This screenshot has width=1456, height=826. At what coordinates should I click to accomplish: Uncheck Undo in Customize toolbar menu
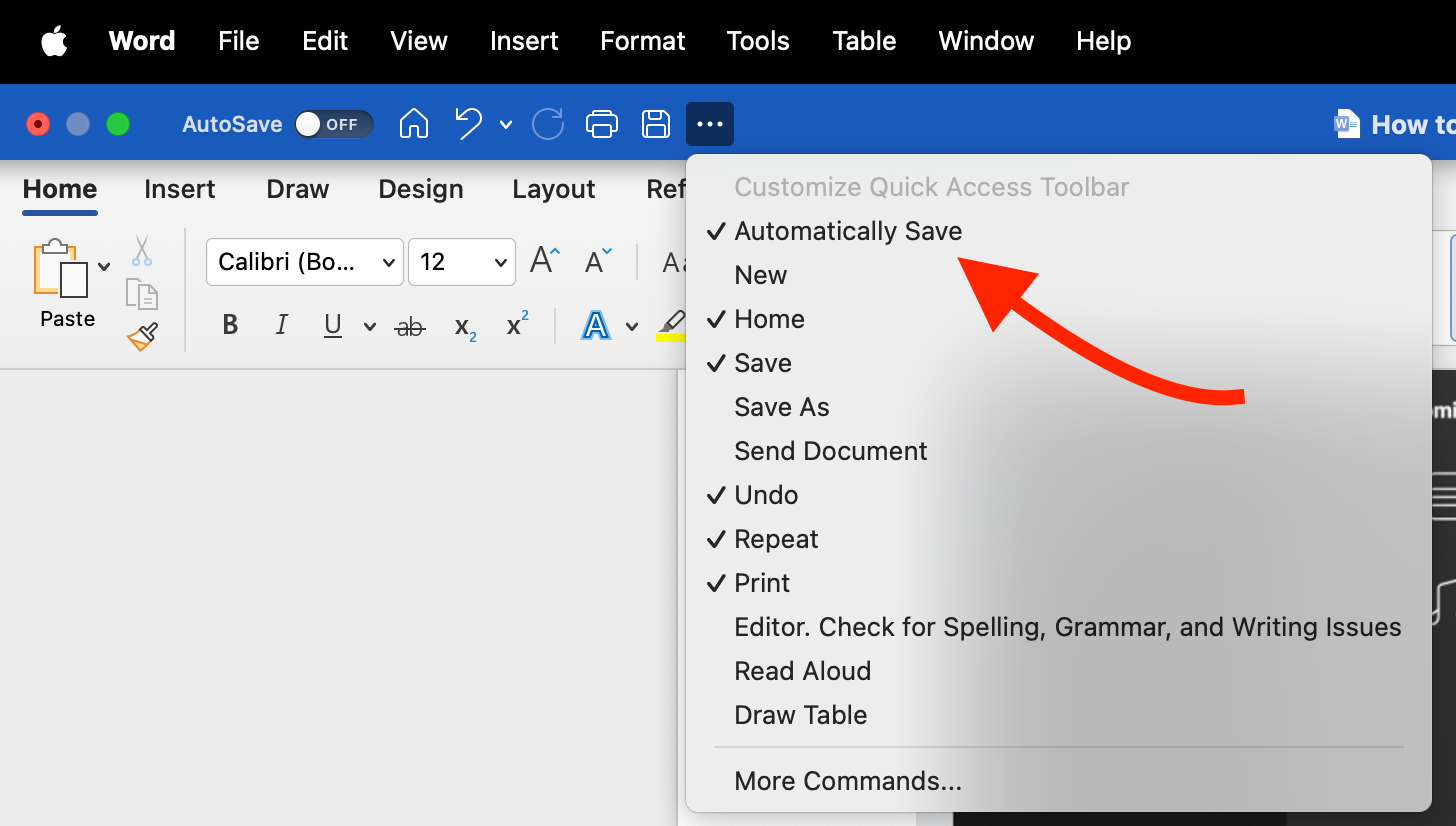pos(766,495)
